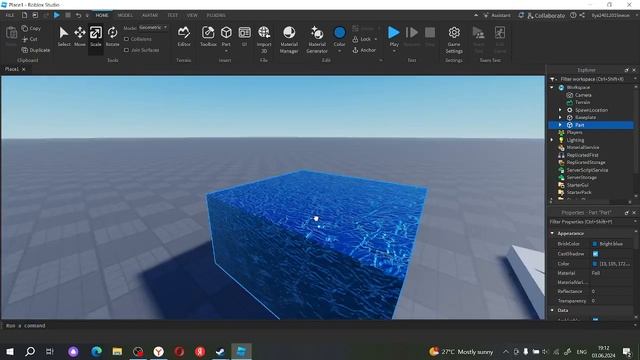The width and height of the screenshot is (640, 360).
Task: Click the Collaborate button
Action: [x=546, y=15]
